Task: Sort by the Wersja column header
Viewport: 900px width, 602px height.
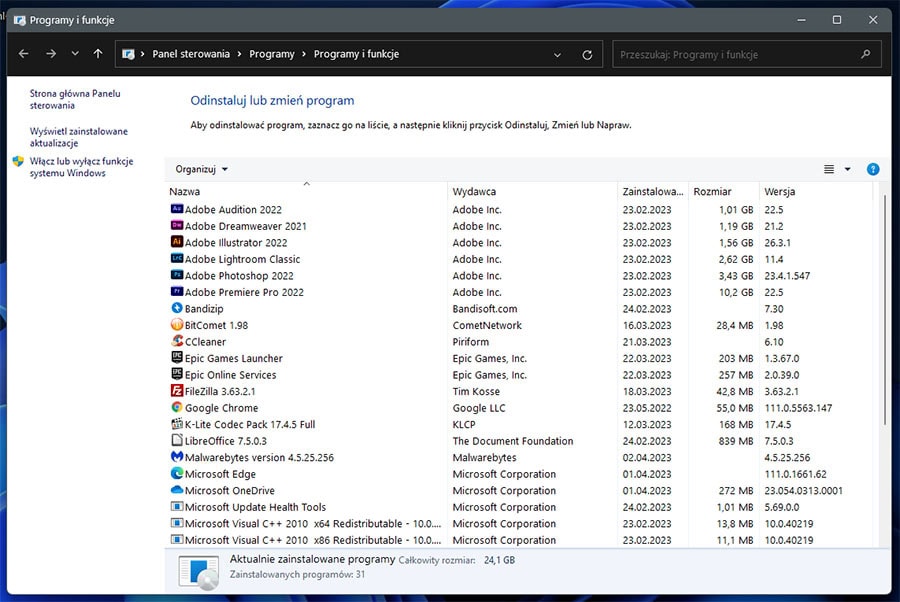Action: [x=815, y=192]
